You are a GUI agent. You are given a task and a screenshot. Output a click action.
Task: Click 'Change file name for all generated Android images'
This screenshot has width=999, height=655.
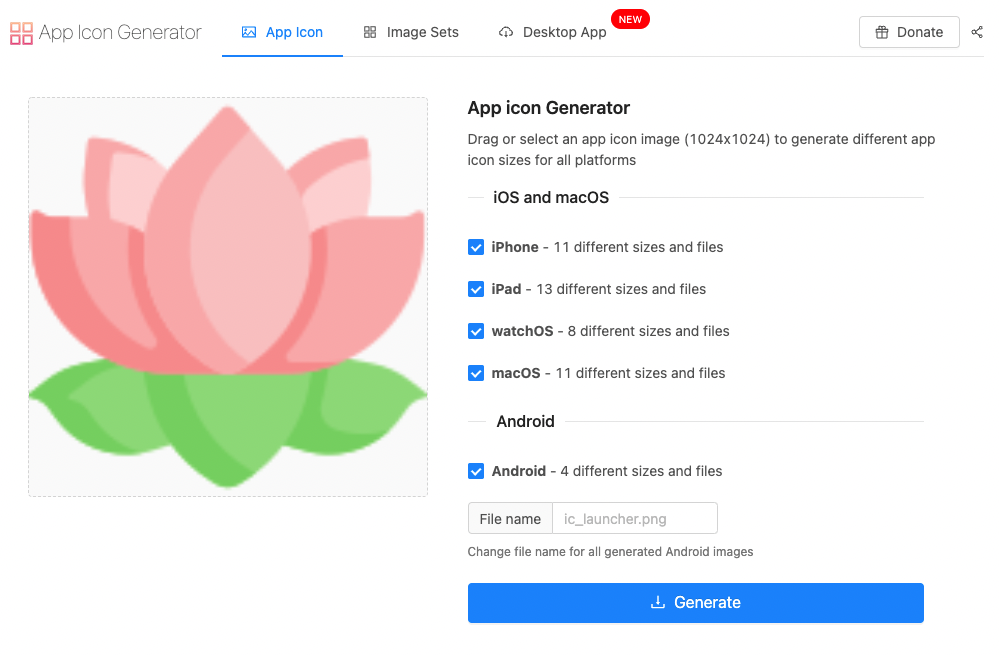click(610, 552)
